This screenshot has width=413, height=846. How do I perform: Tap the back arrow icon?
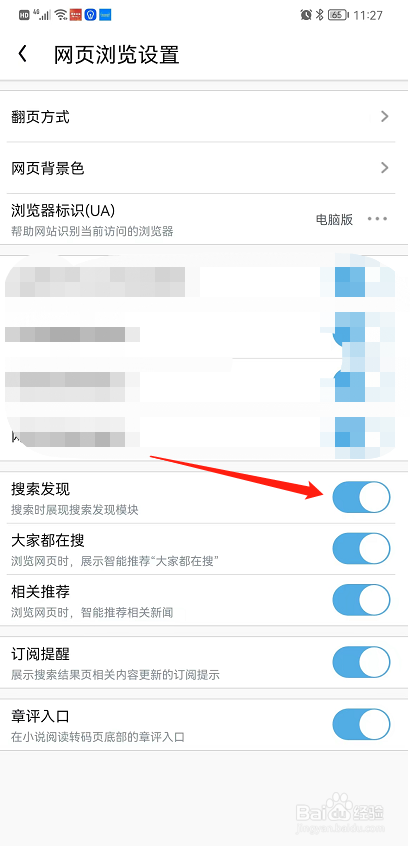point(22,54)
